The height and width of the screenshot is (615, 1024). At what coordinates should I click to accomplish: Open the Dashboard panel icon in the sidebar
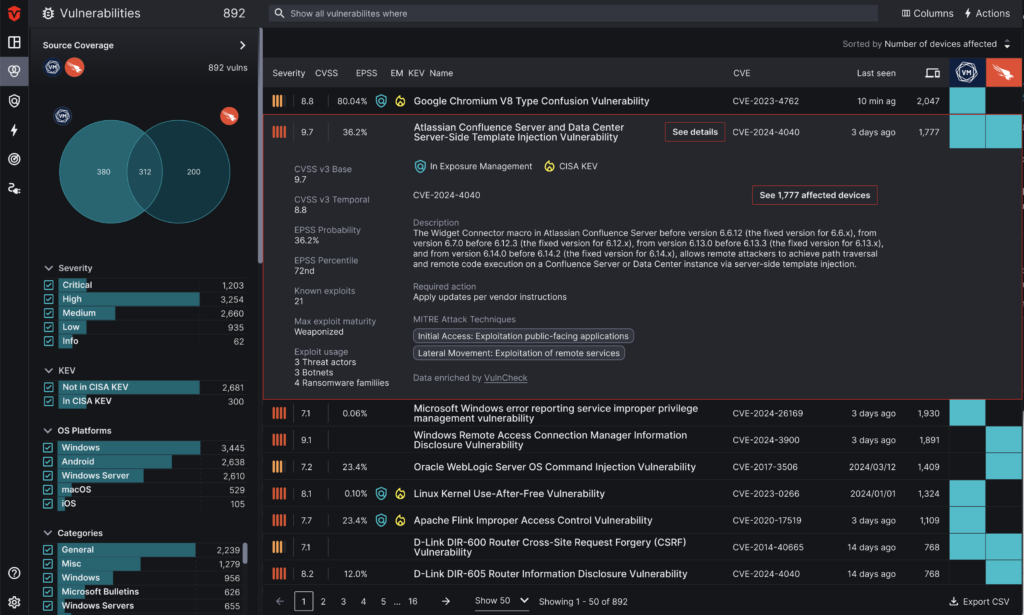pos(14,42)
